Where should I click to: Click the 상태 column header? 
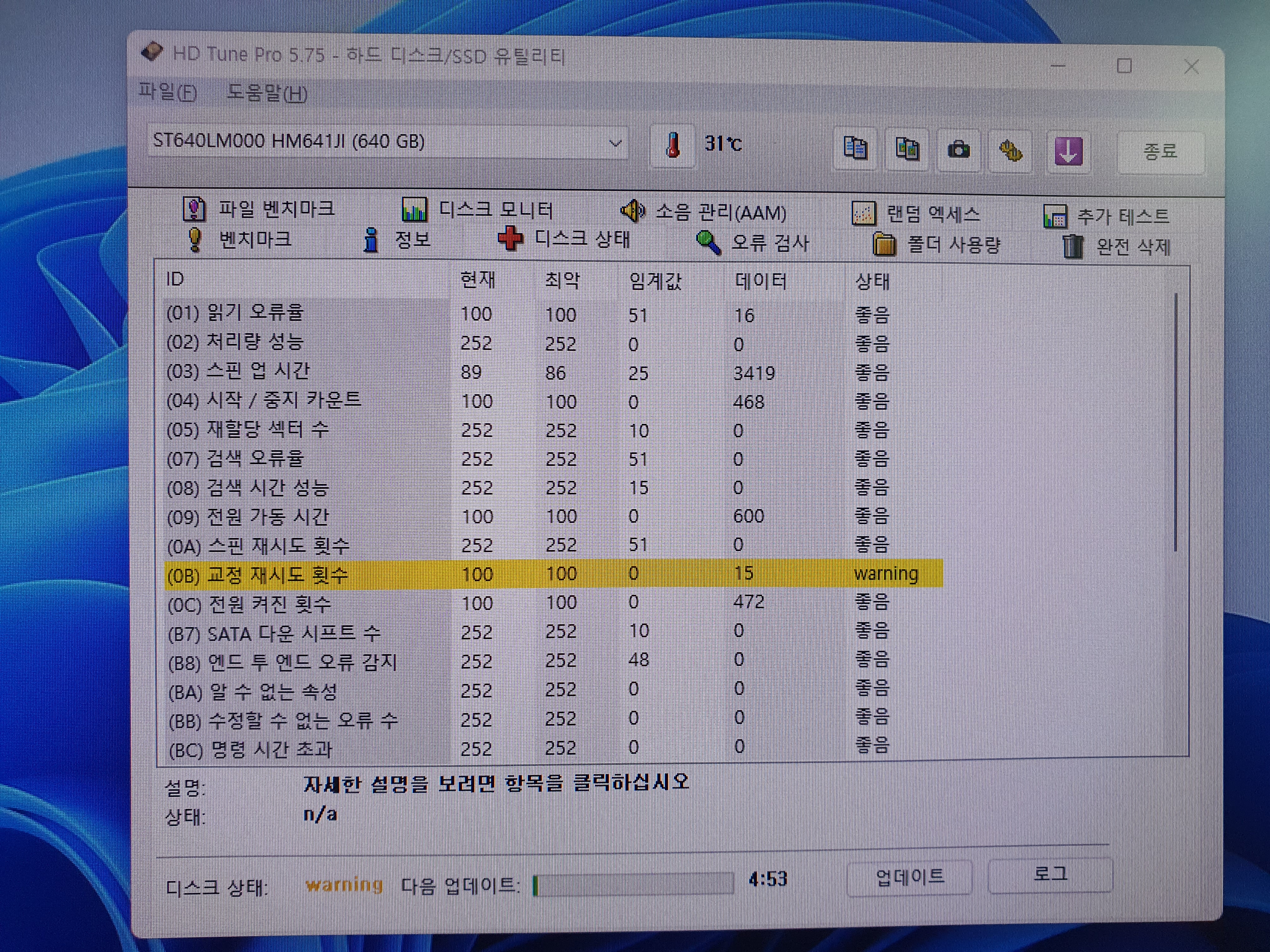point(872,282)
